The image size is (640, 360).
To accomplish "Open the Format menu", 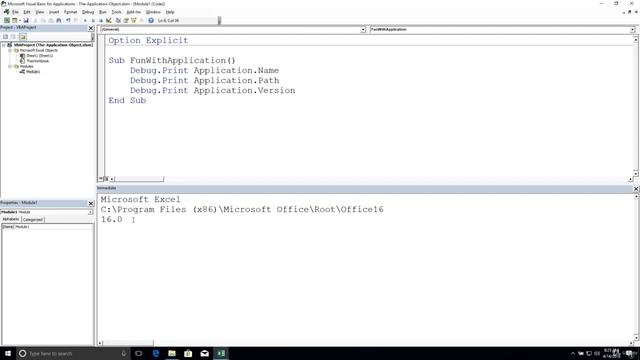I will point(70,12).
